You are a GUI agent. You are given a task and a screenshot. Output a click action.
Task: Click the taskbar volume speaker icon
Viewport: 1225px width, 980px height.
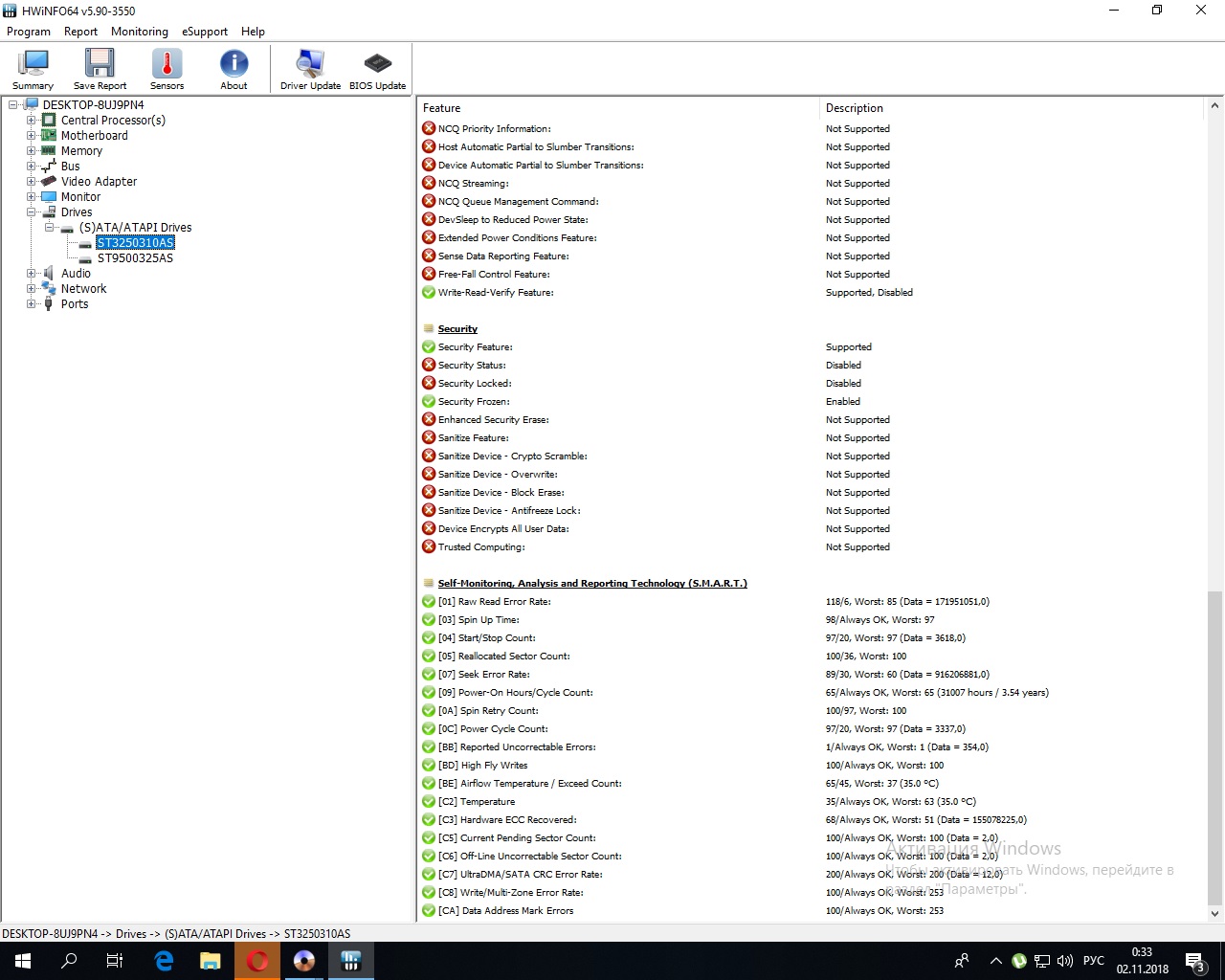[1064, 961]
